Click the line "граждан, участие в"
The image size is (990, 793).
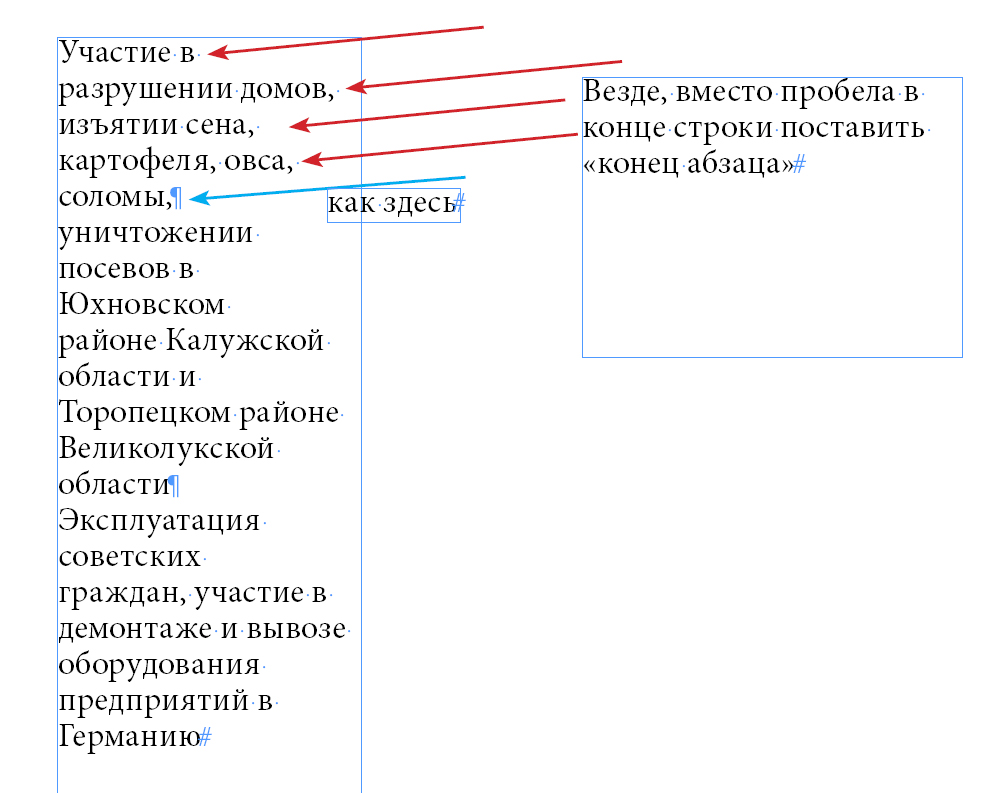(x=193, y=593)
